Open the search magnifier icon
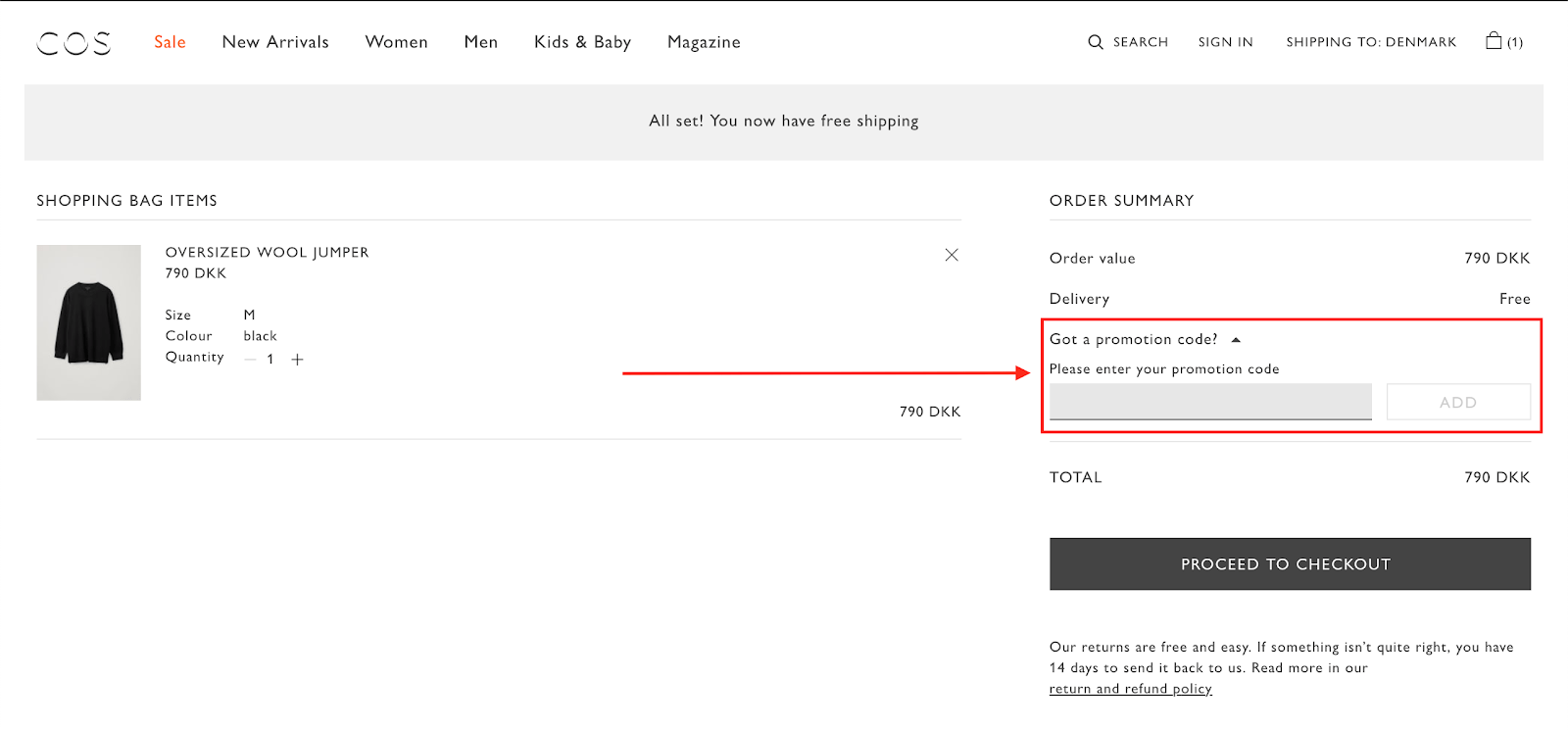 click(1096, 42)
